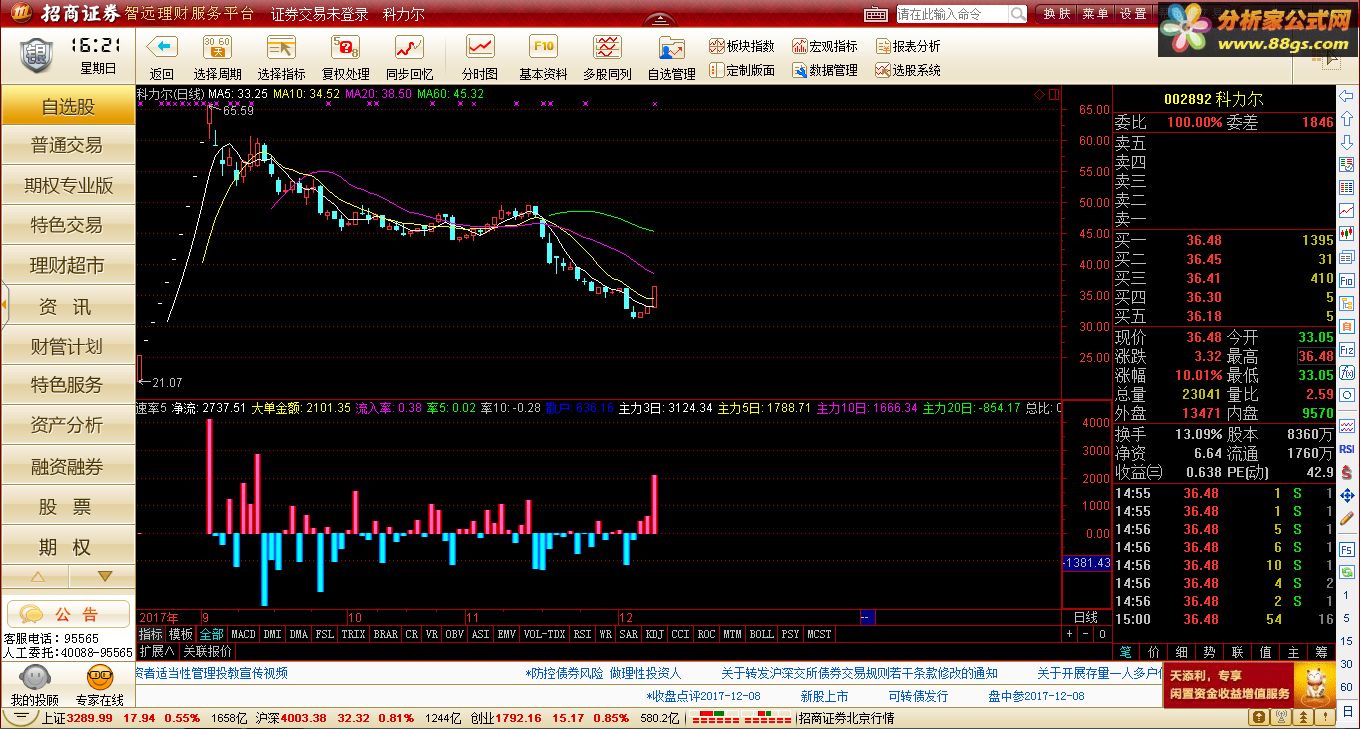
Task: Open the 换肤 skin menu
Action: pos(1056,14)
